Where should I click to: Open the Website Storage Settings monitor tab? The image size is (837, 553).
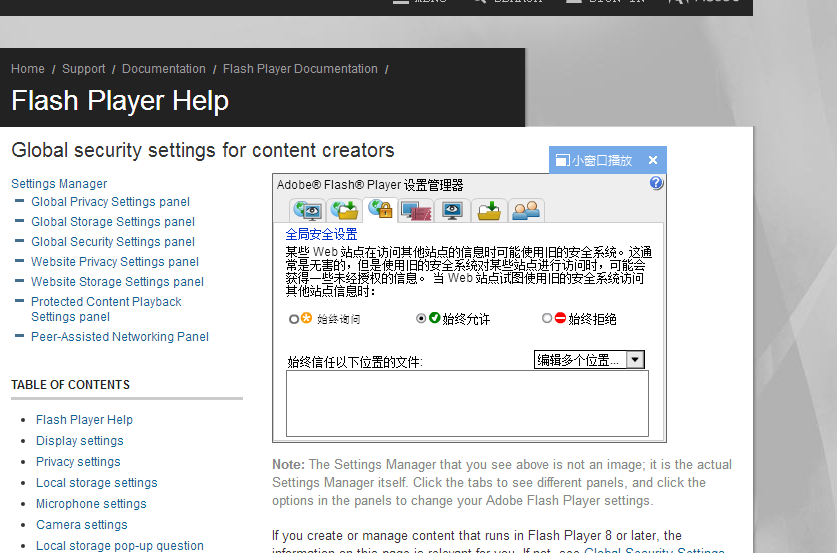[452, 210]
